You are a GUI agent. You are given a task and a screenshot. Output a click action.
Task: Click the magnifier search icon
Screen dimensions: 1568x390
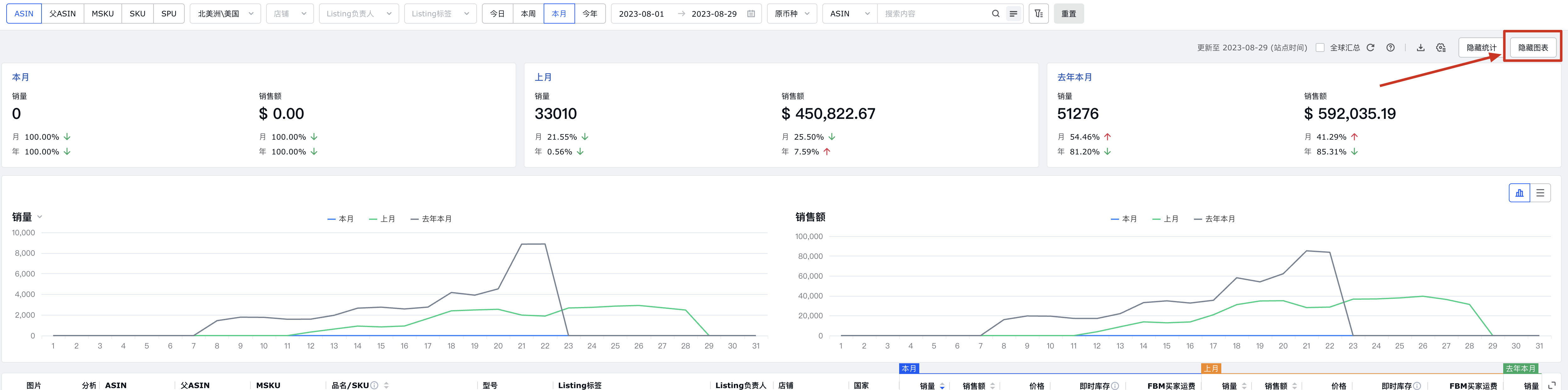[x=996, y=14]
